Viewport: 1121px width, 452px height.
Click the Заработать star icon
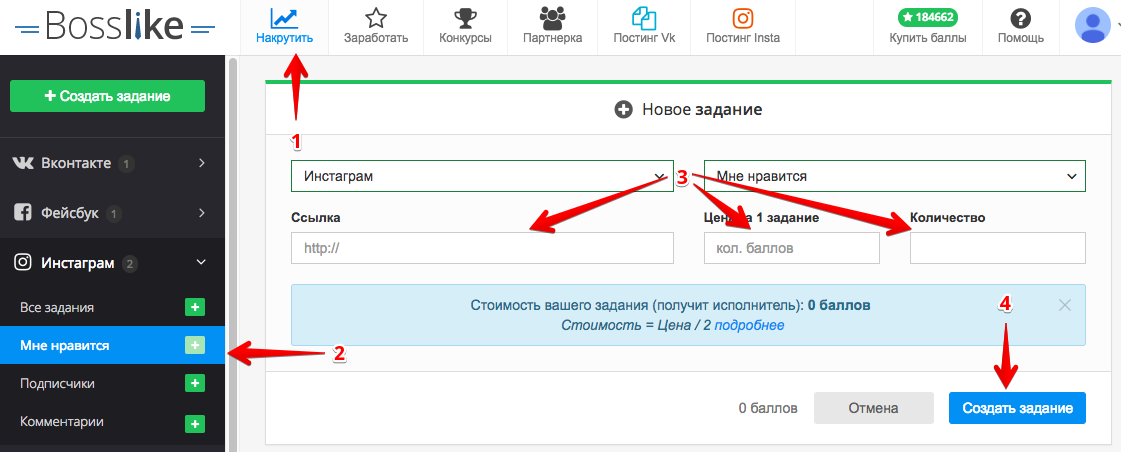(375, 18)
